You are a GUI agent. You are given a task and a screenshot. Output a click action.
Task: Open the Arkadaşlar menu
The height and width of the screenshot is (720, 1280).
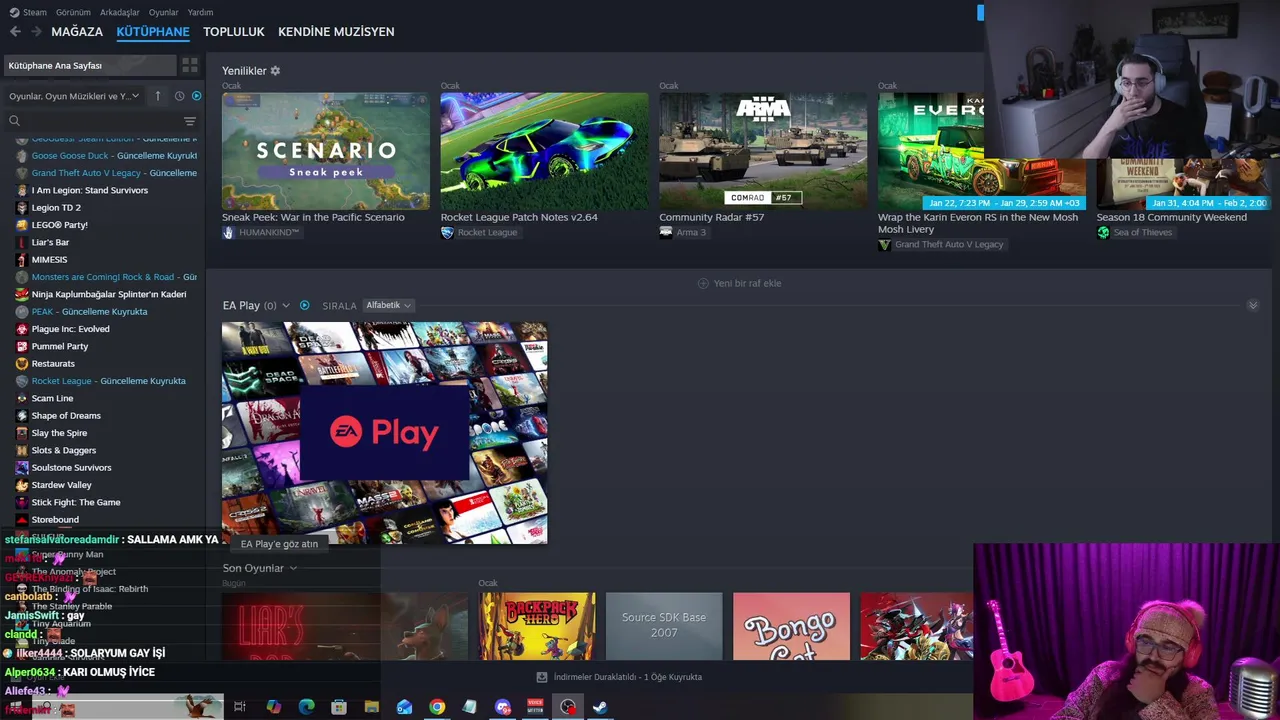(x=120, y=12)
